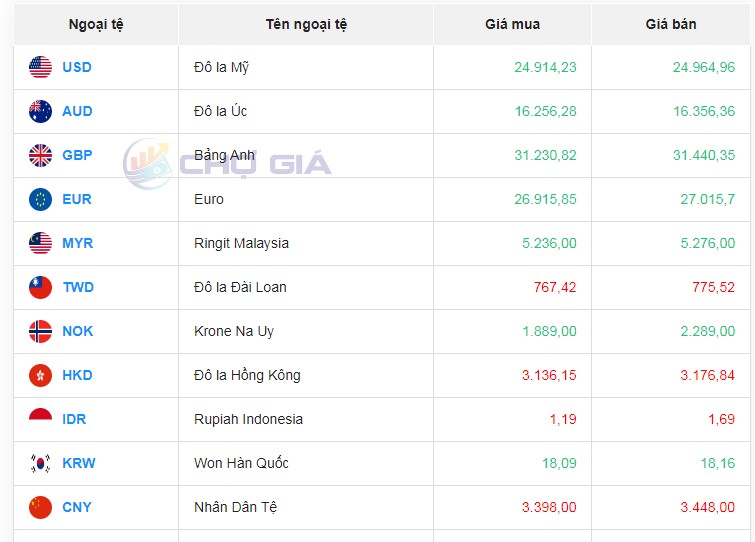Click the European Union flag icon
755x542 pixels.
[x=40, y=199]
